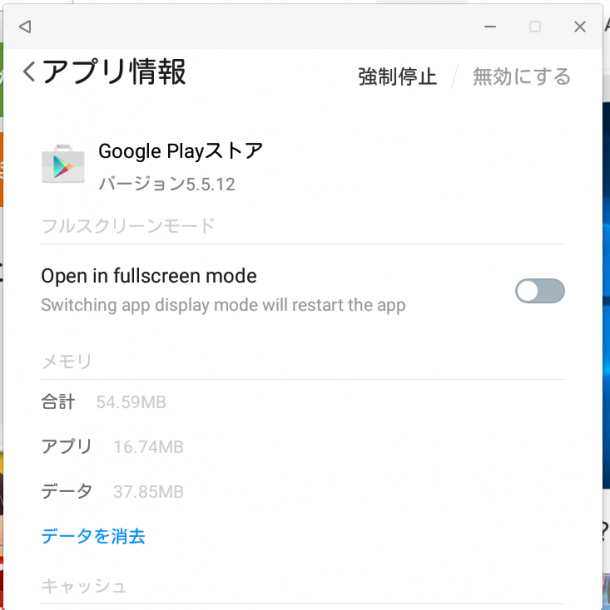Tap the 無効にする disable button
Screen dimensions: 610x610
521,76
